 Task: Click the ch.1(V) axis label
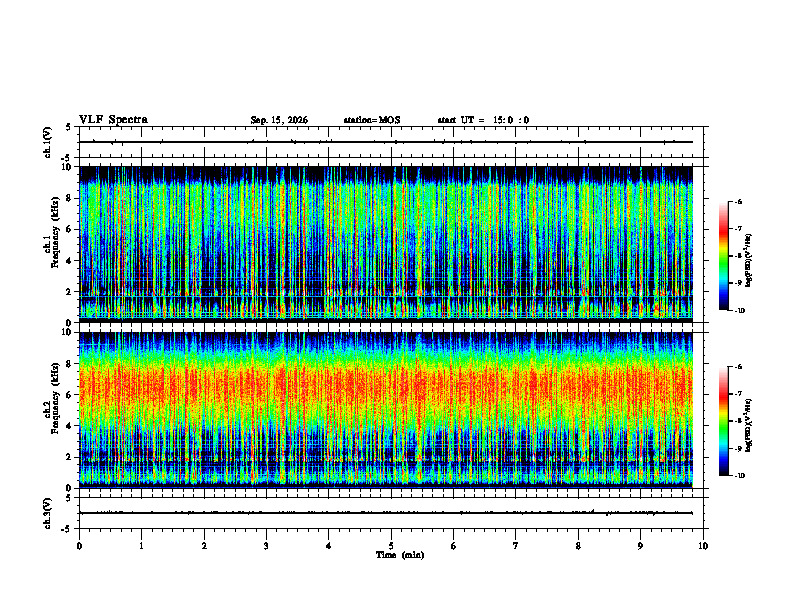(x=47, y=142)
